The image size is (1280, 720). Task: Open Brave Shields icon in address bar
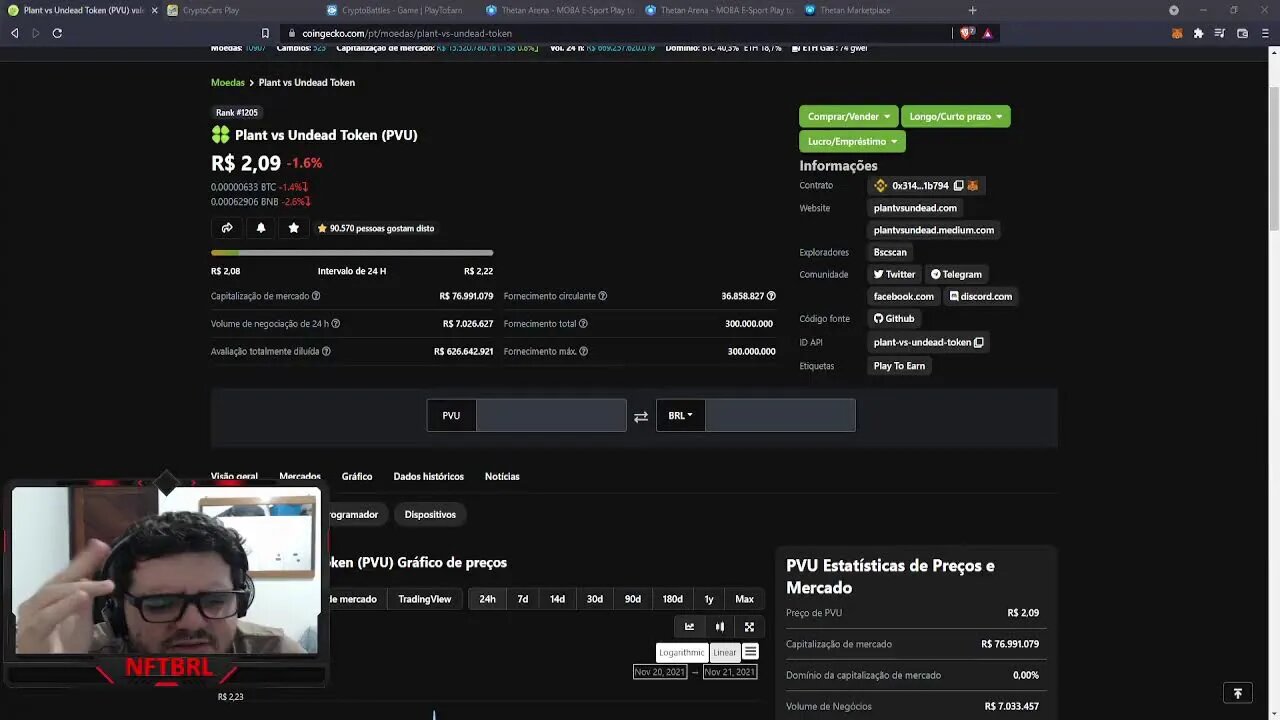click(966, 33)
